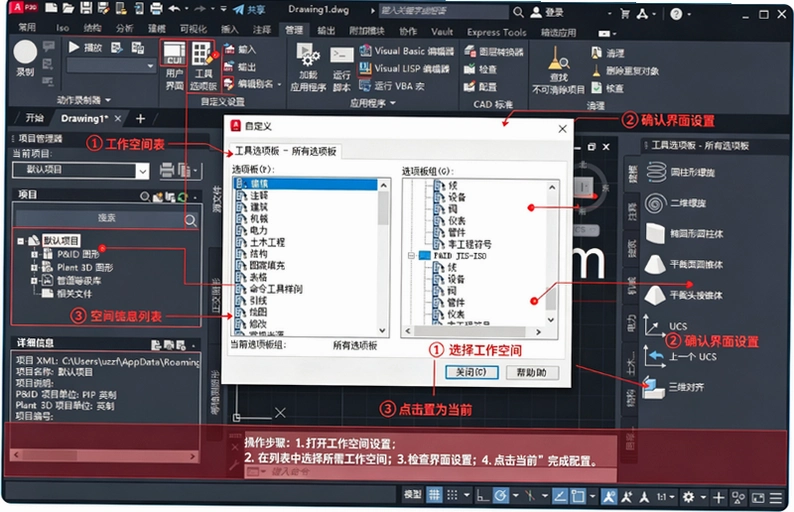Click the 帮助 button in dialog
This screenshot has height=512, width=794.
point(532,373)
